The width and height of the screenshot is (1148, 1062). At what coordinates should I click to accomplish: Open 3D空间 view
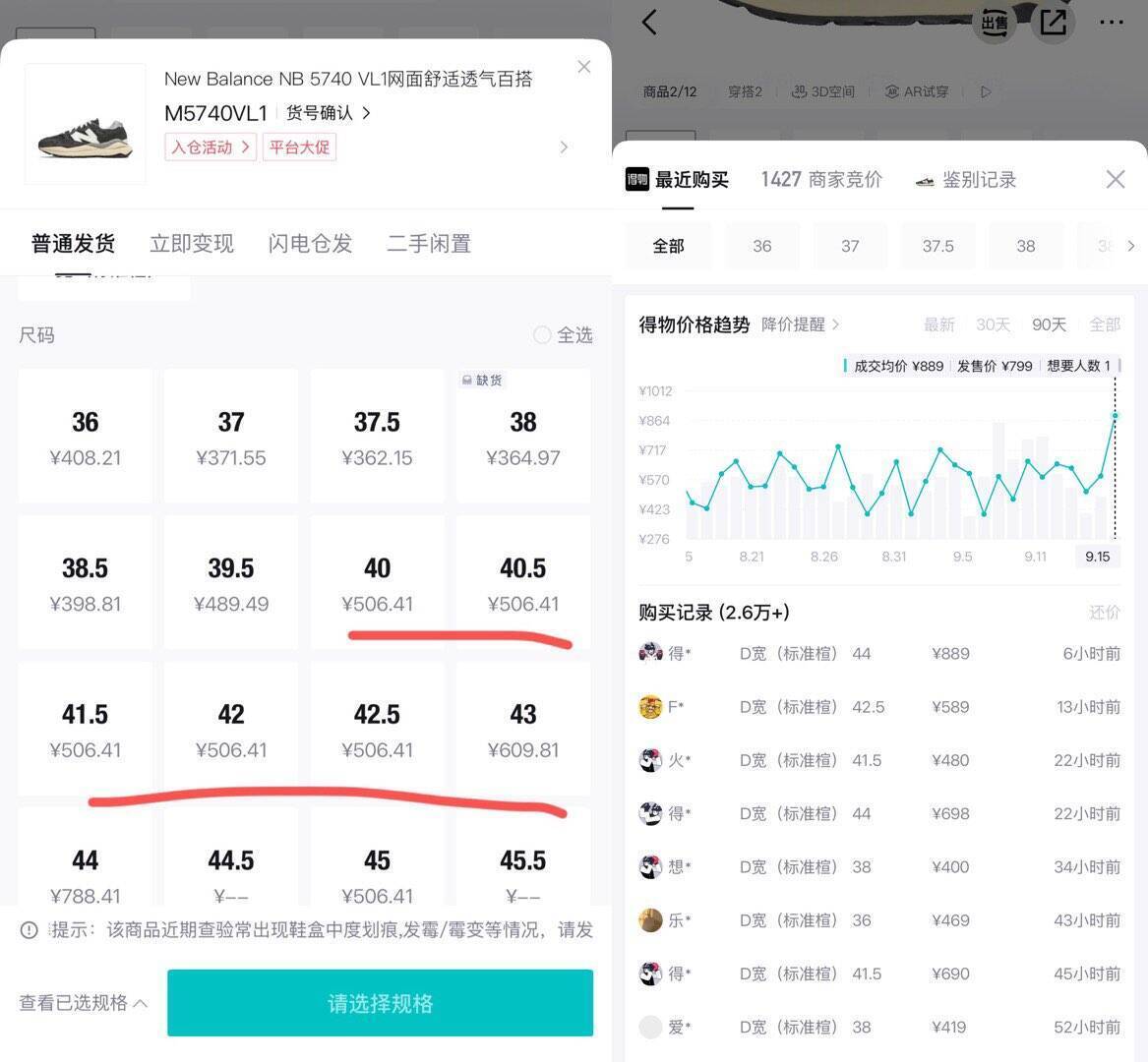[823, 91]
